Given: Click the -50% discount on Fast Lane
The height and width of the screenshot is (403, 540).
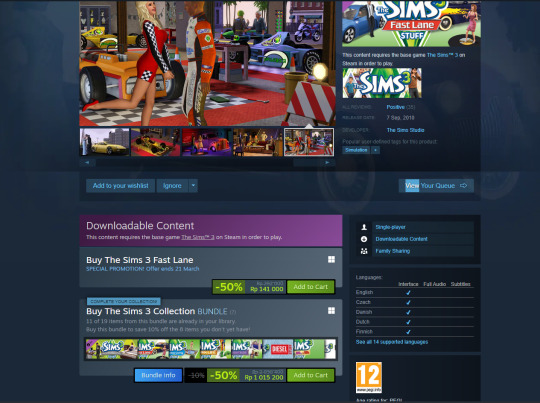Looking at the screenshot, I should (x=229, y=287).
